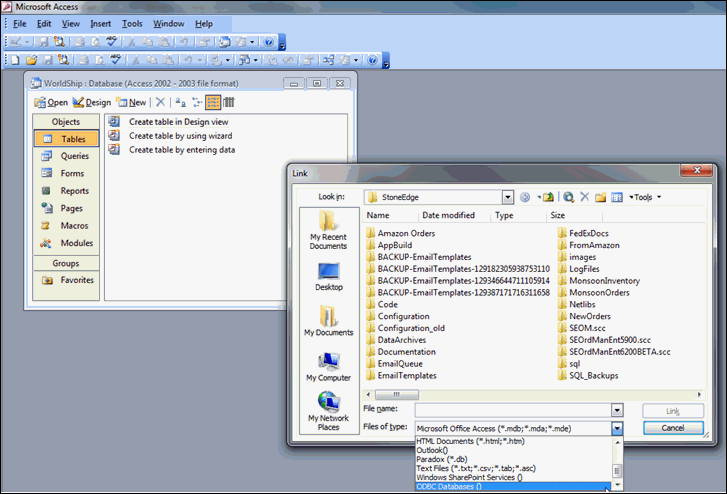
Task: Click the Relationships icon in the lower toolbar
Action: click(x=329, y=60)
